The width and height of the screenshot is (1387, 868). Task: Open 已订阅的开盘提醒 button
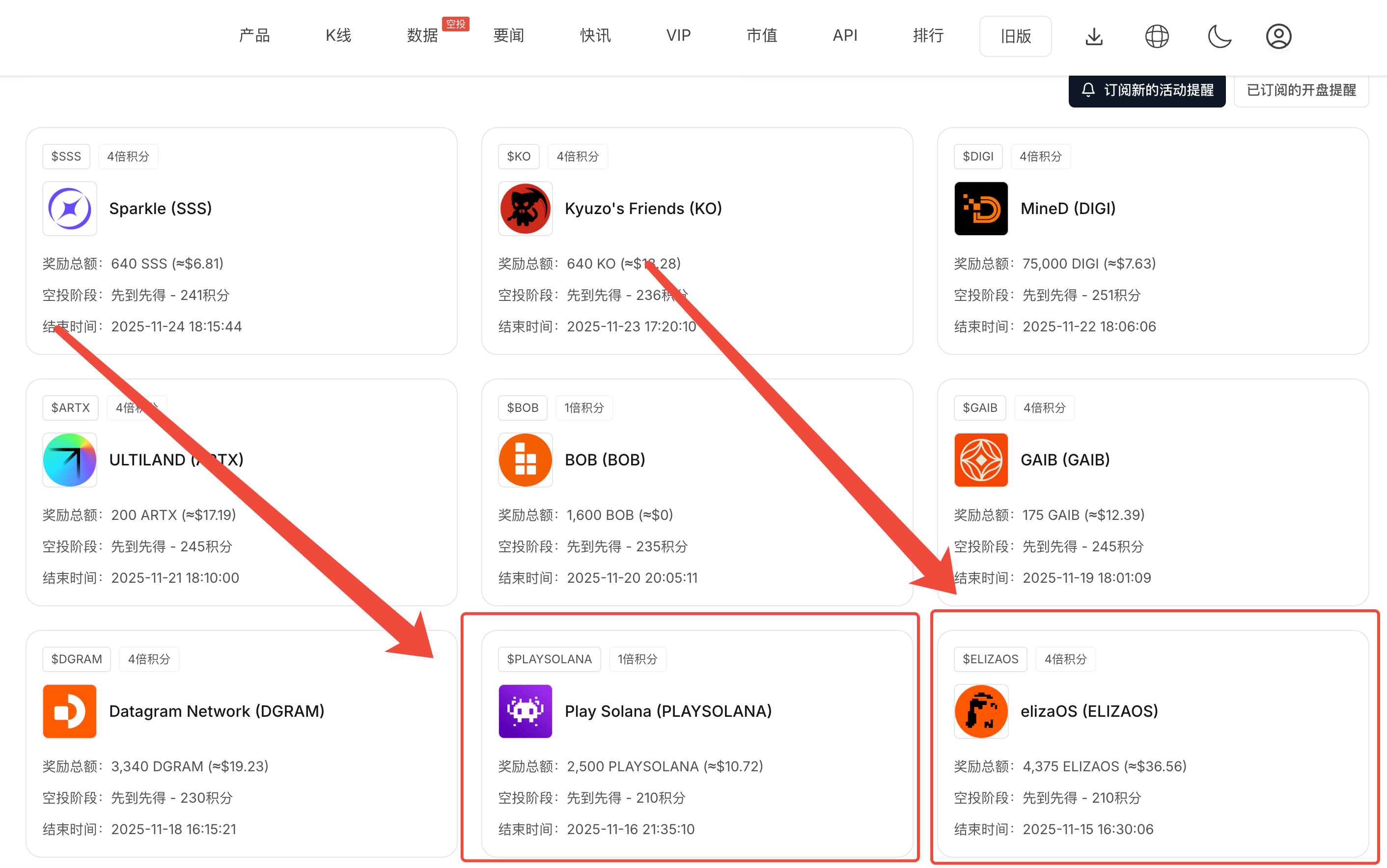(x=1301, y=90)
